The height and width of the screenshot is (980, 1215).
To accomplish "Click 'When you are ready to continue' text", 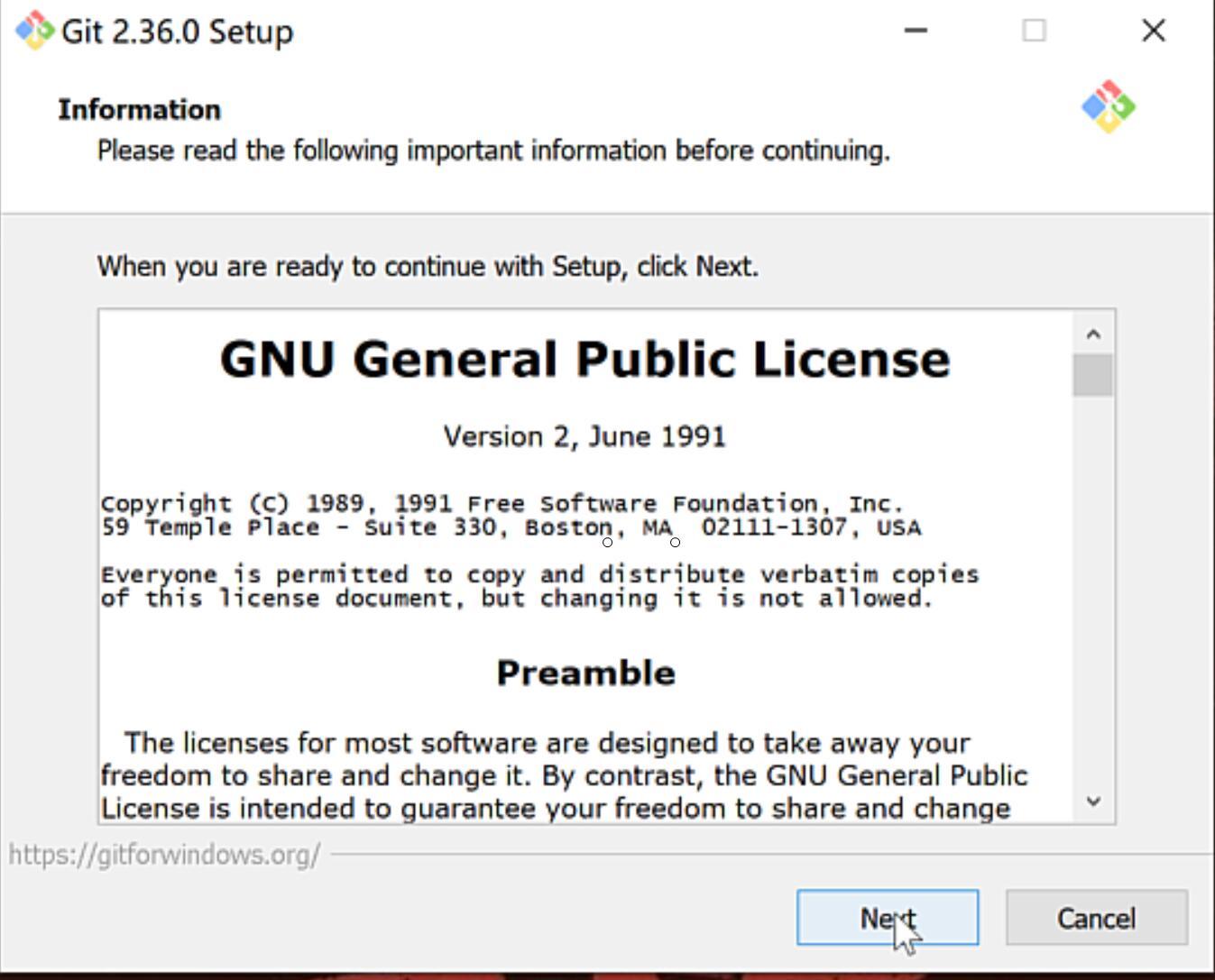I will [x=428, y=267].
